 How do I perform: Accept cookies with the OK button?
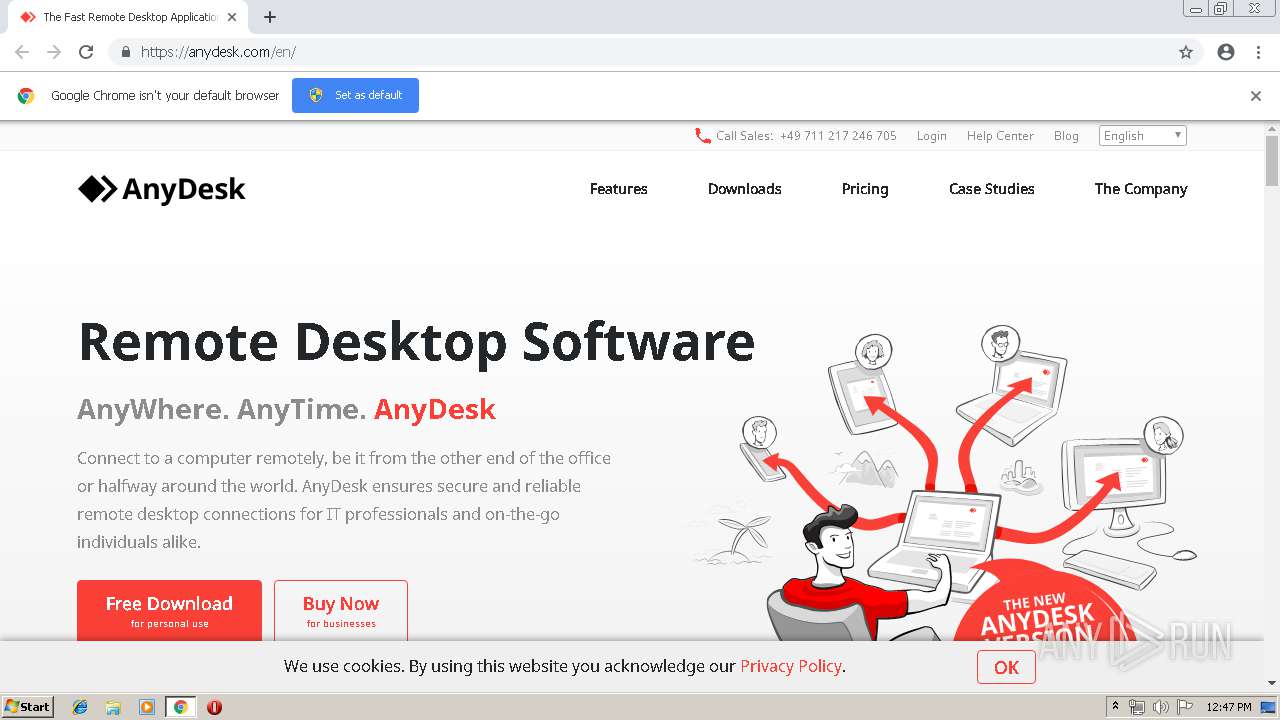1006,667
